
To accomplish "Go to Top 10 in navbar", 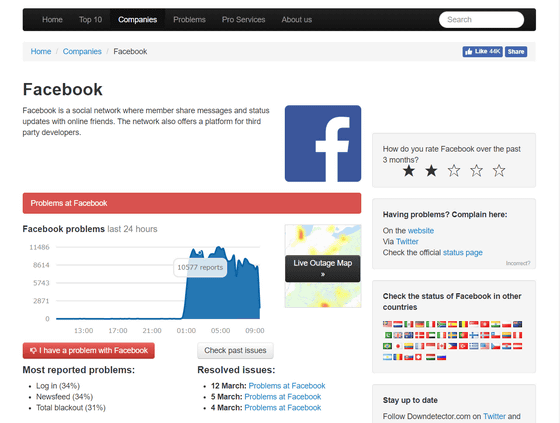I will tap(90, 20).
